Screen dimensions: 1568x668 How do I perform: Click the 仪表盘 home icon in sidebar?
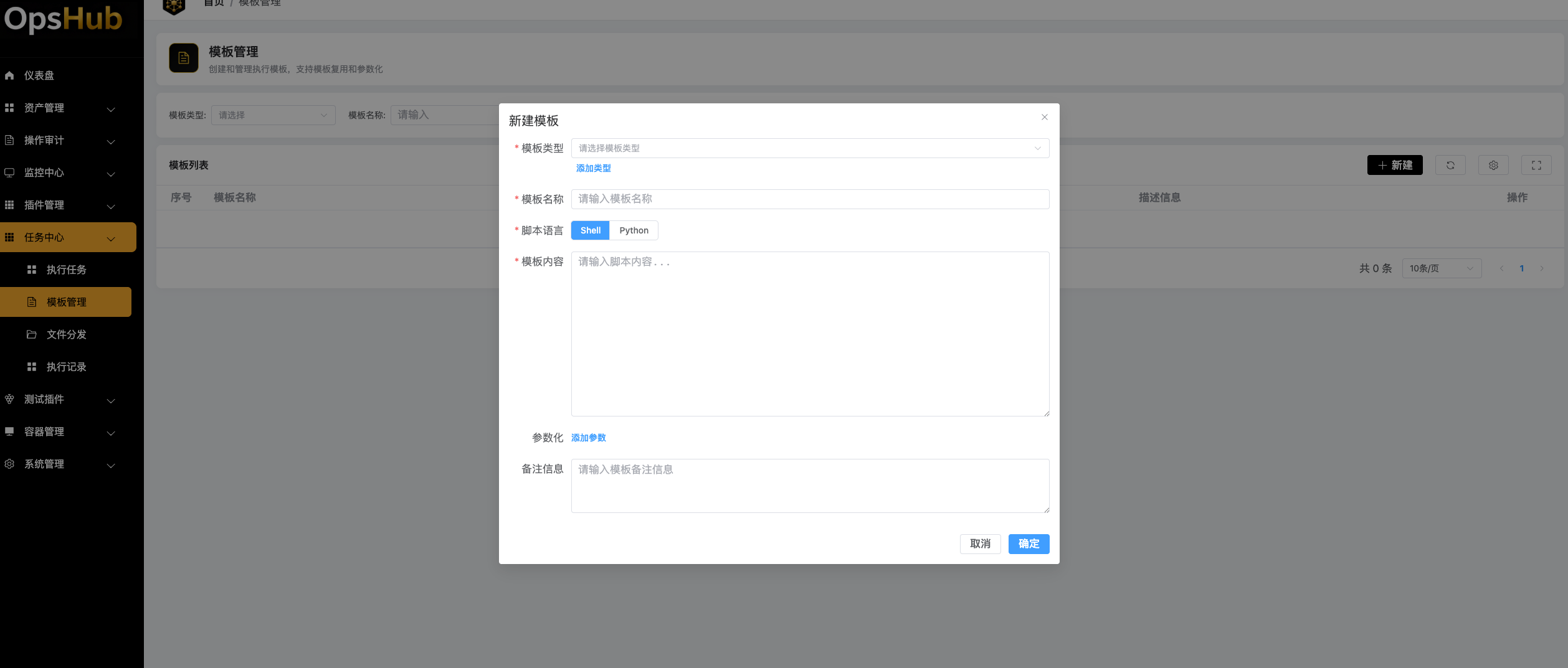tap(9, 75)
